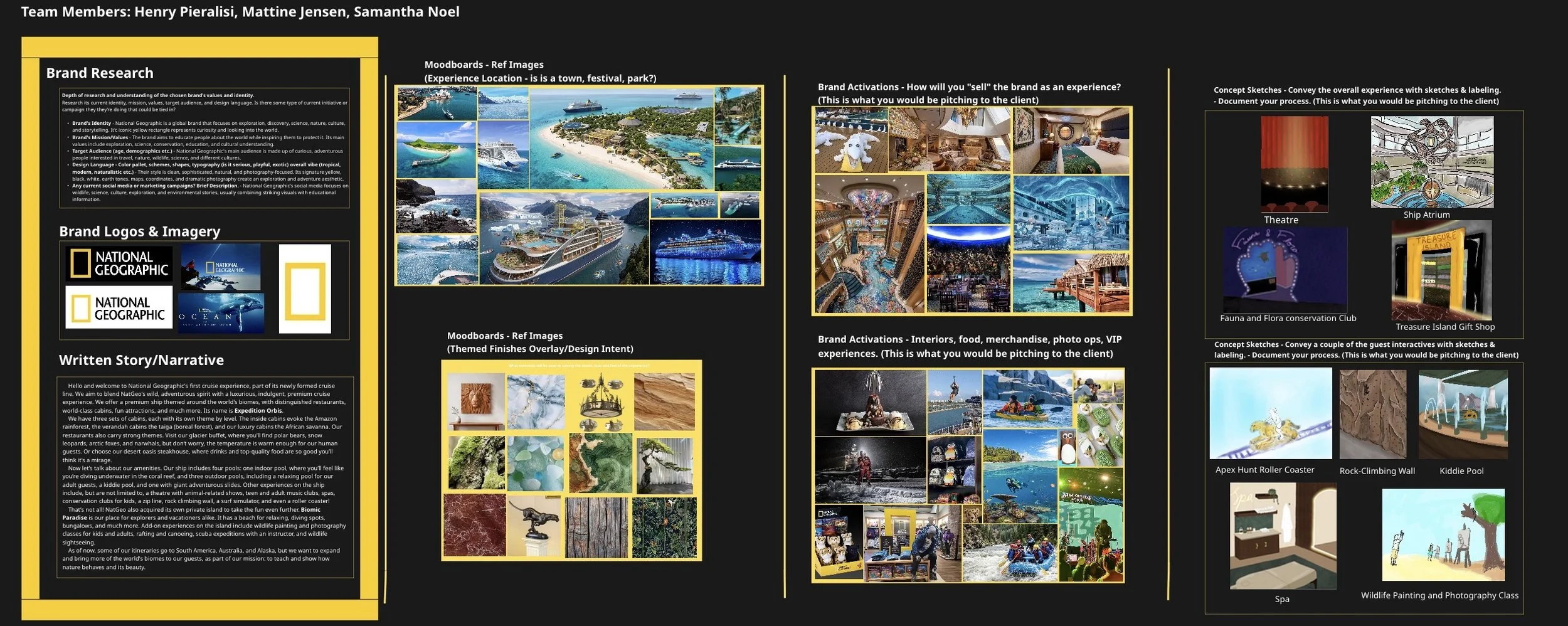Select the weathered wood planks texture
The width and height of the screenshot is (1568, 626).
pos(596,528)
